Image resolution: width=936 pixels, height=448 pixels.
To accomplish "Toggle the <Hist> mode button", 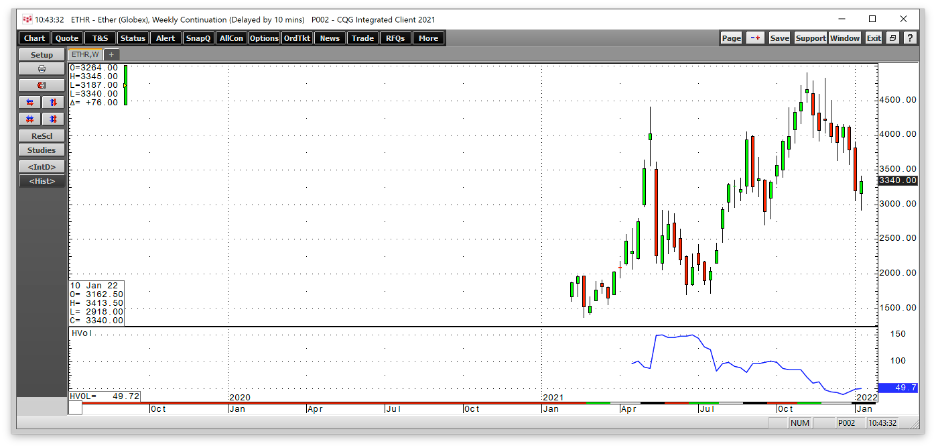I will pos(41,182).
